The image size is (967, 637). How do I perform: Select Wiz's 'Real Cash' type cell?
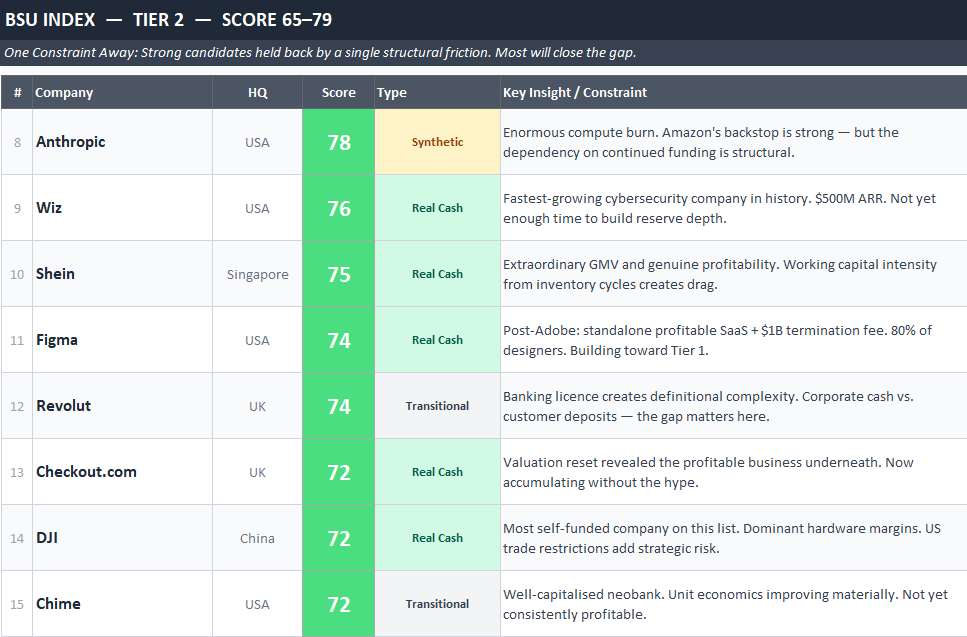click(437, 208)
